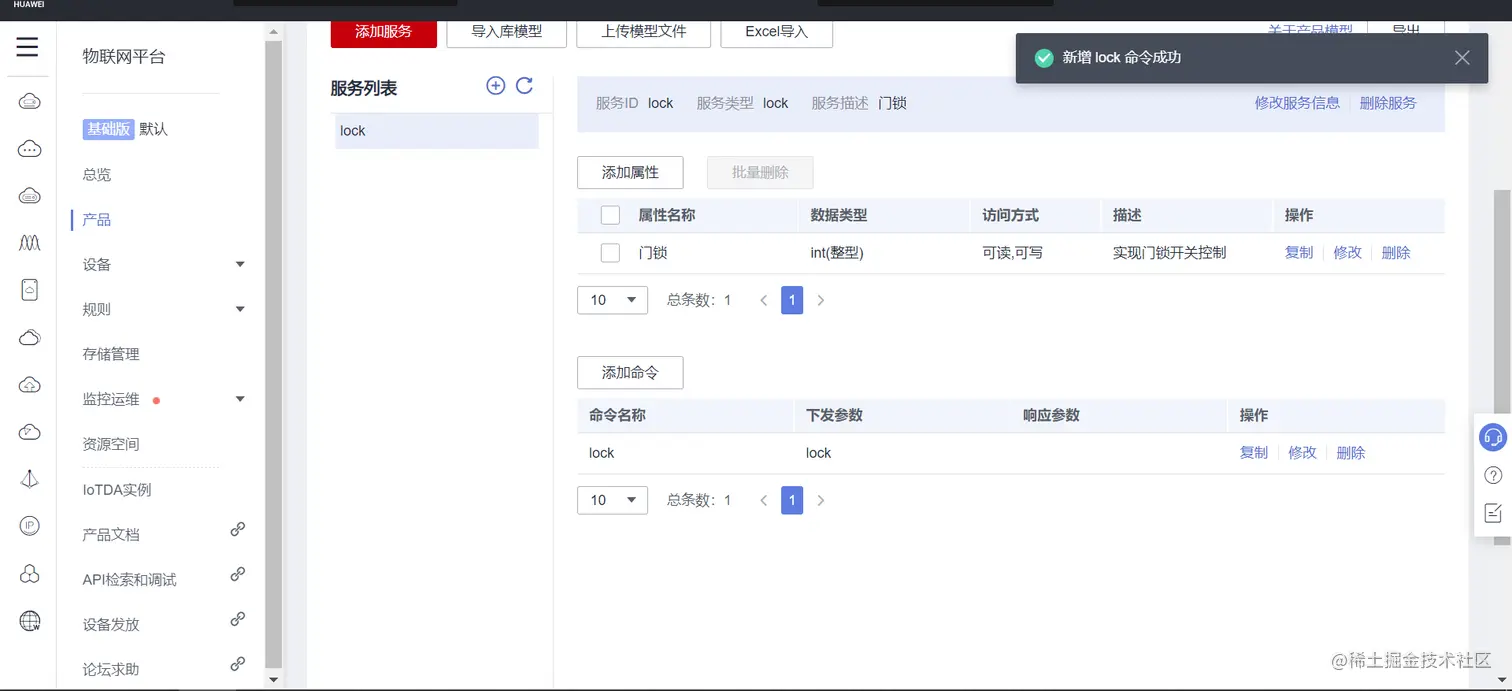Click the sidebar vertical scrollbar thumb
Image resolution: width=1512 pixels, height=691 pixels.
(x=274, y=355)
